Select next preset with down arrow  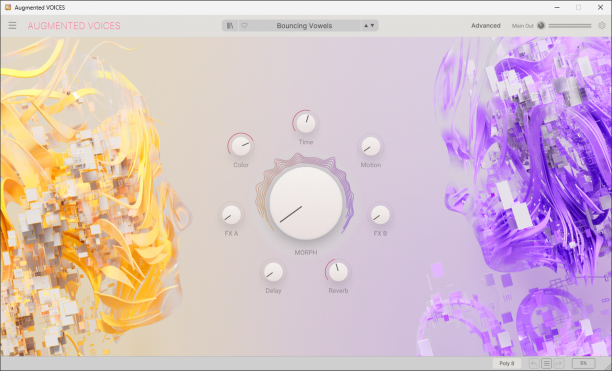coord(372,26)
